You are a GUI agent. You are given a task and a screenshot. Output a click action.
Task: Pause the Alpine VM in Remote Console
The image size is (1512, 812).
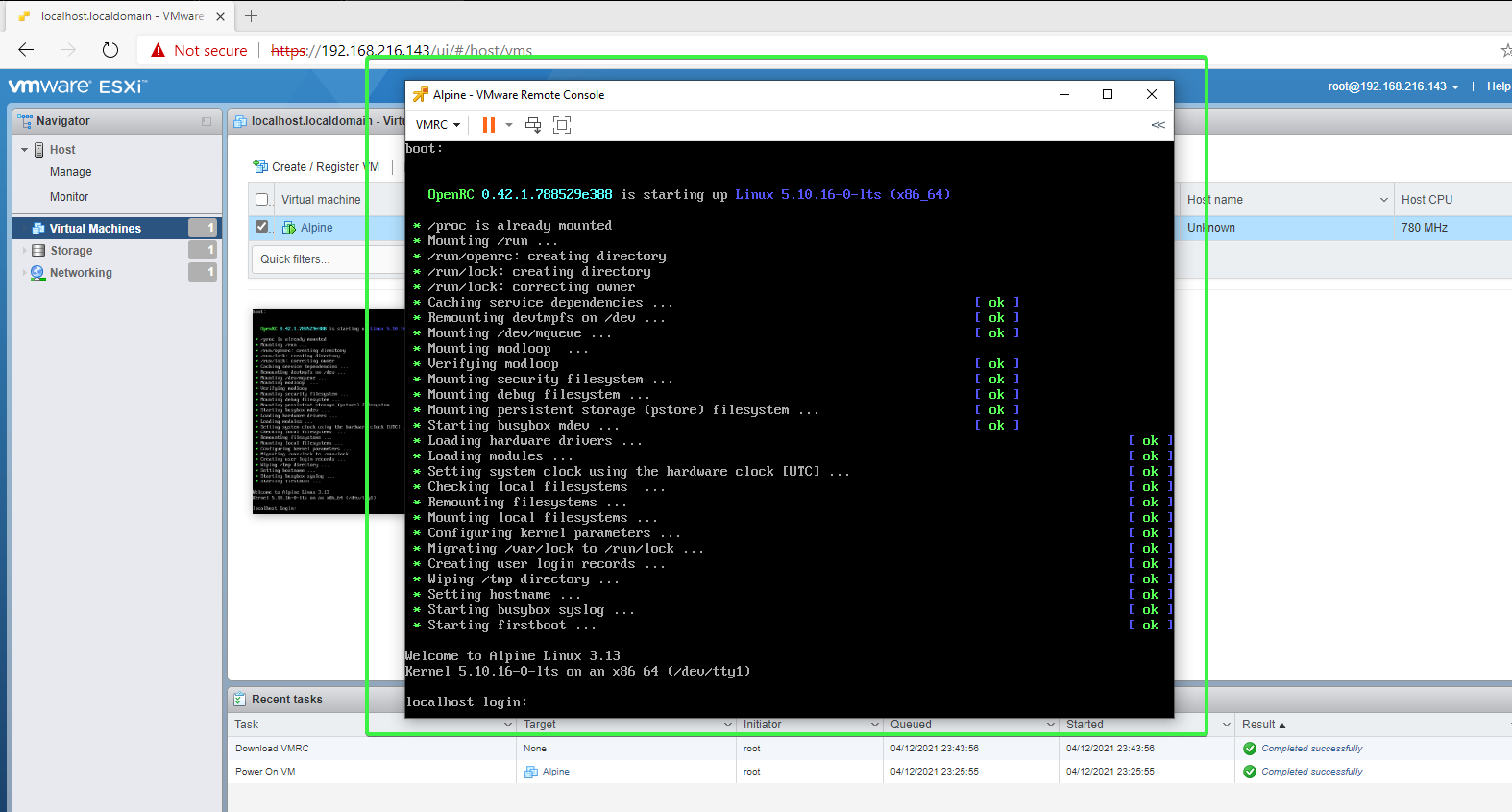(489, 125)
